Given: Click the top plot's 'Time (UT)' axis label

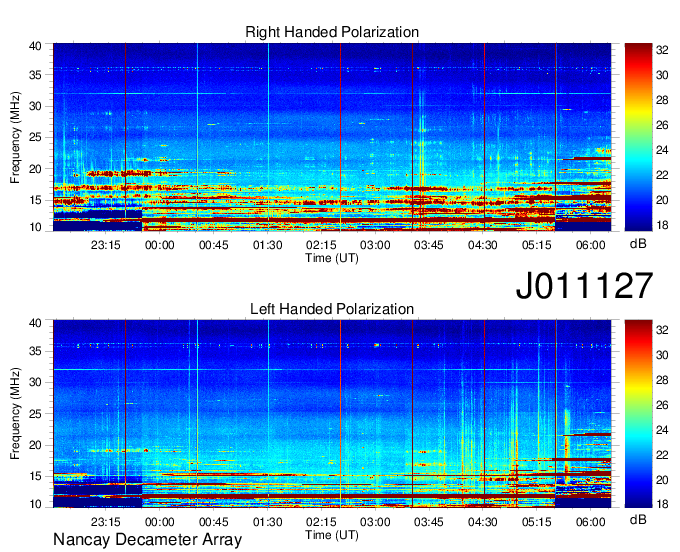Looking at the screenshot, I should point(332,258).
